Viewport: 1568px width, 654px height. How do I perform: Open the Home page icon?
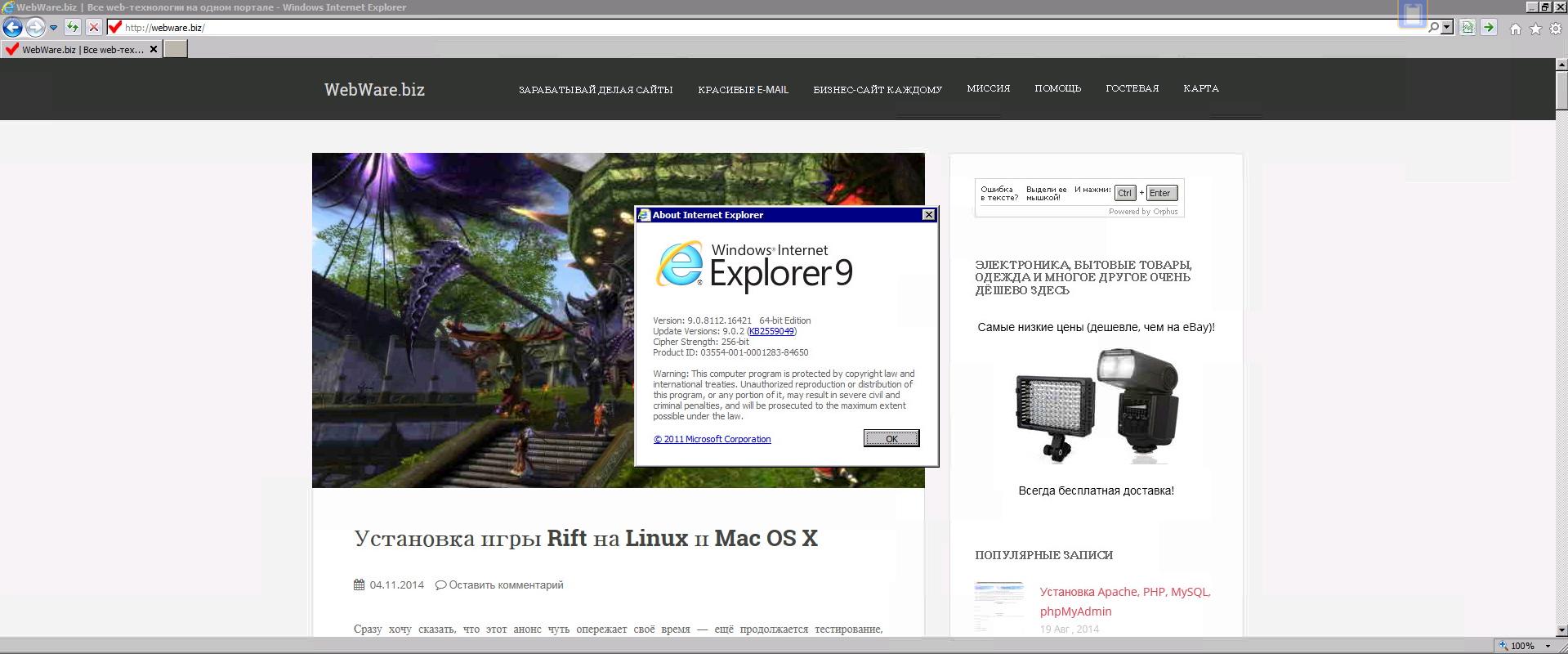coord(1515,29)
